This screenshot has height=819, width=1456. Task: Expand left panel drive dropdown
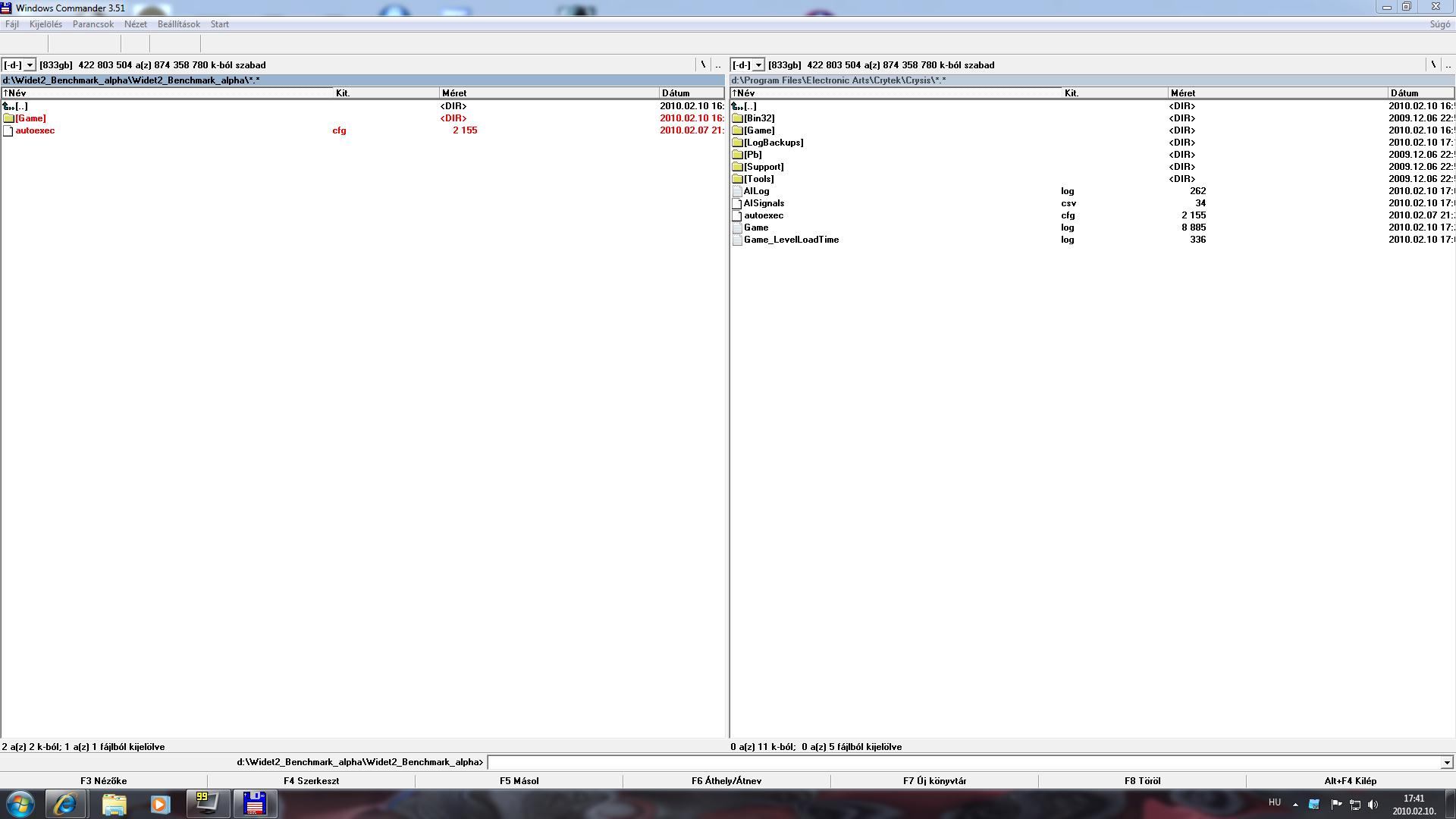pos(30,65)
